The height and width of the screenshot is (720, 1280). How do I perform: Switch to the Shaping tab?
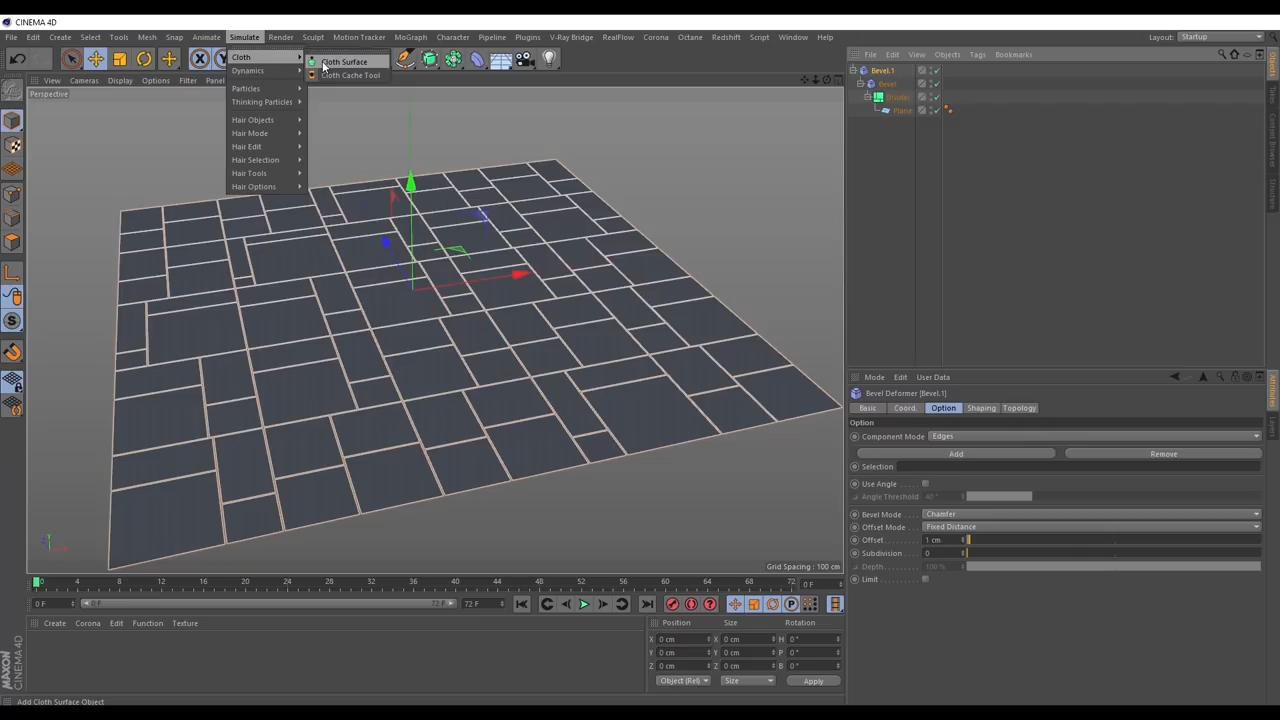(x=981, y=408)
